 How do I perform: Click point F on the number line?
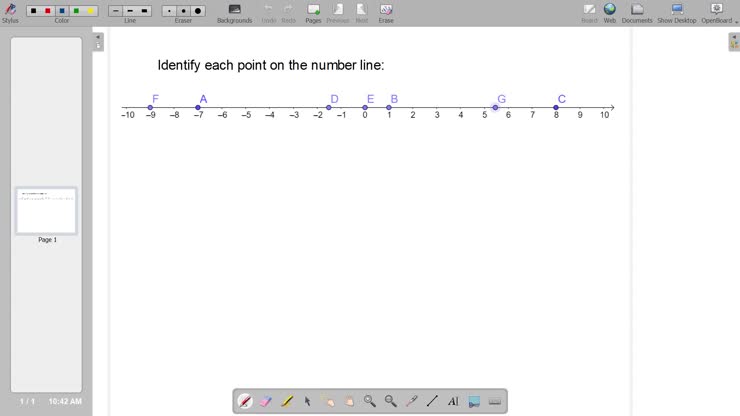tap(150, 108)
